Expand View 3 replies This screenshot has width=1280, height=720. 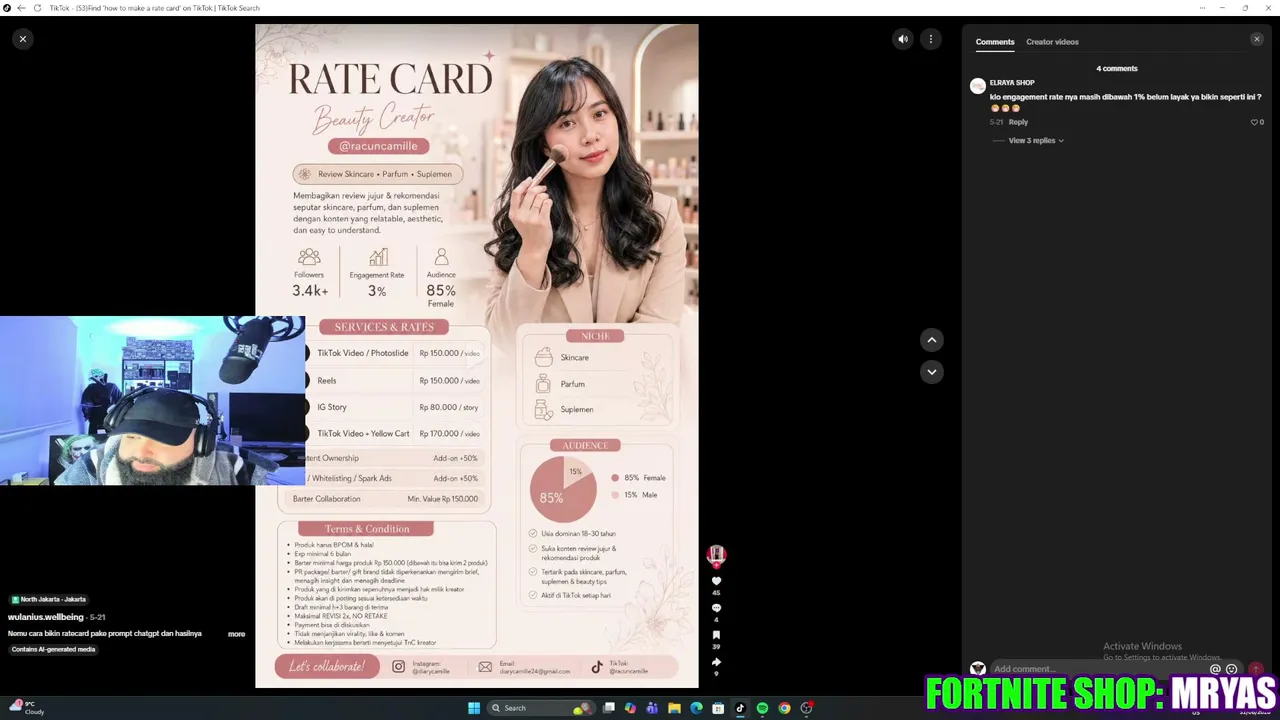[1036, 141]
